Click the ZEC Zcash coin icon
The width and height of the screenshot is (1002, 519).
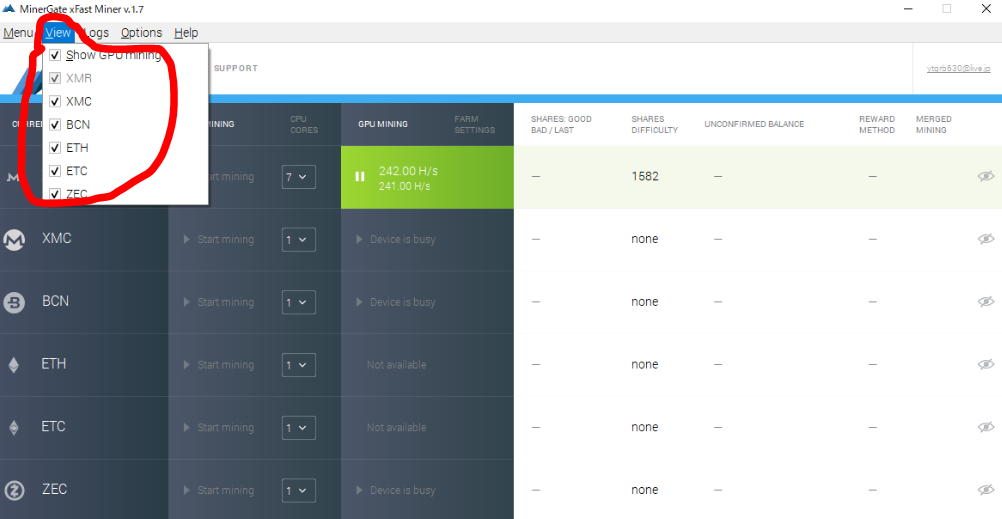[14, 490]
